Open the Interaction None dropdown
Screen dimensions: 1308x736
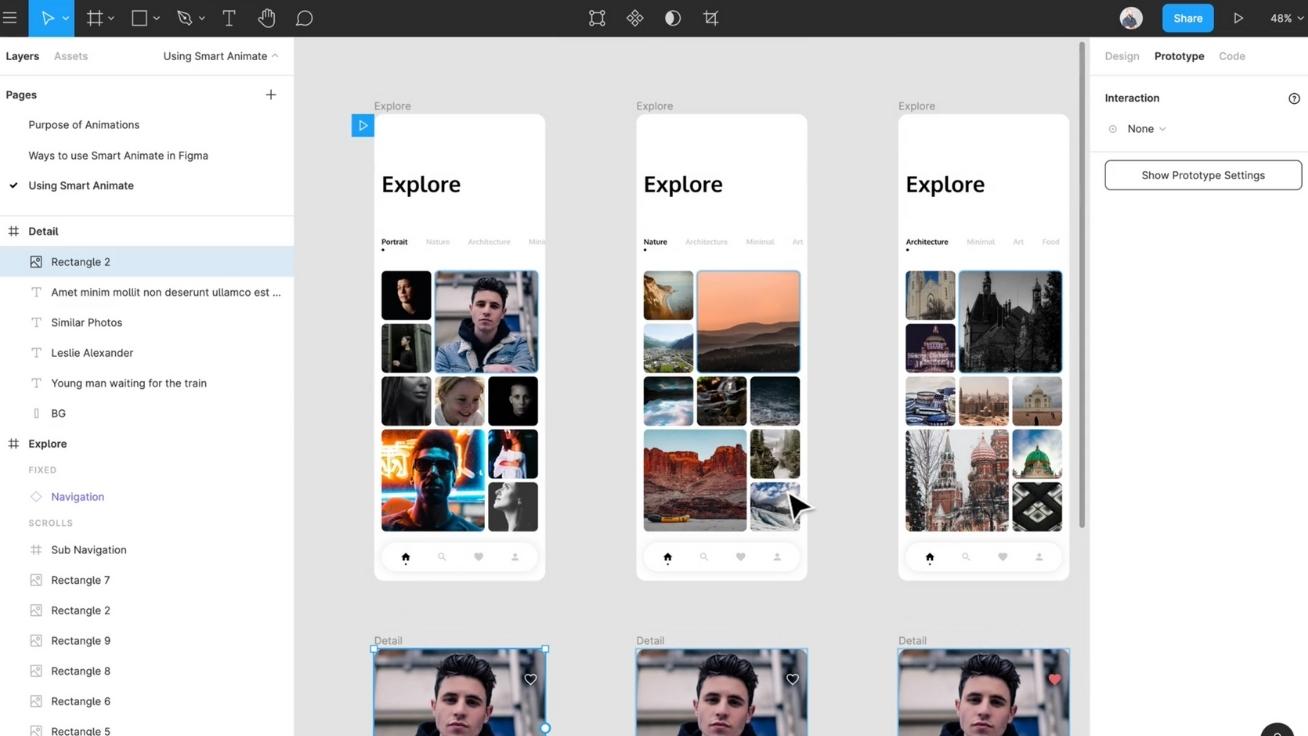(x=1139, y=128)
